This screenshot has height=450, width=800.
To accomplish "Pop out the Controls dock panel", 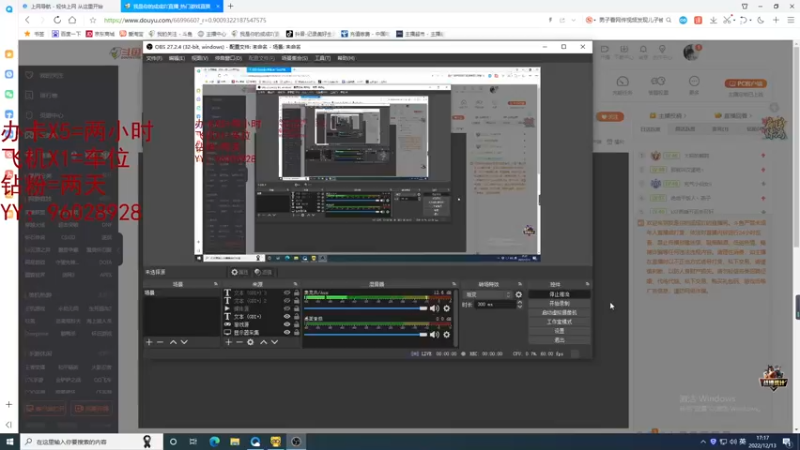I will coord(587,284).
